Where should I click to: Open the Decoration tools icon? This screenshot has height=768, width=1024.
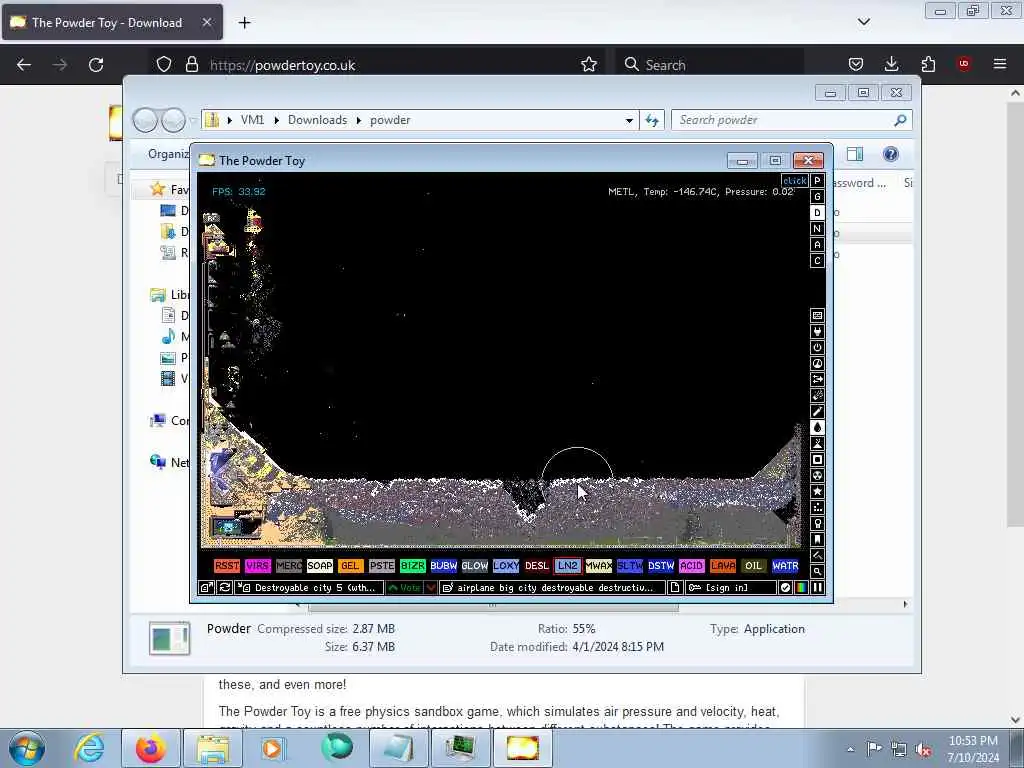click(817, 556)
